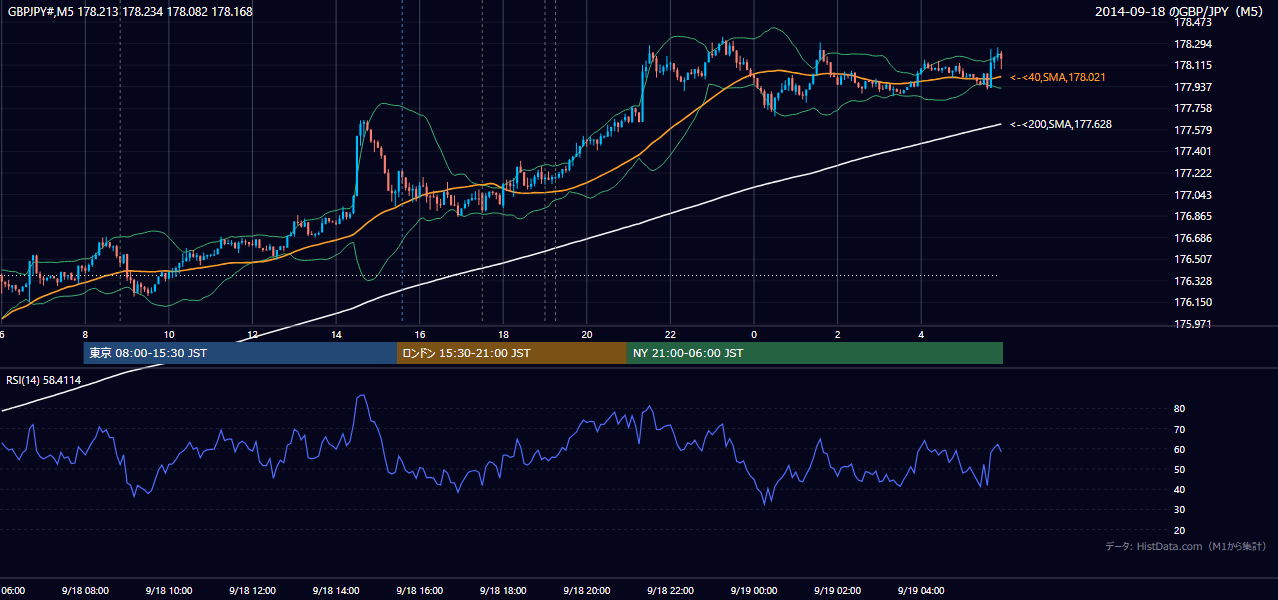
Task: Click price axis value 176.865
Action: point(1192,216)
